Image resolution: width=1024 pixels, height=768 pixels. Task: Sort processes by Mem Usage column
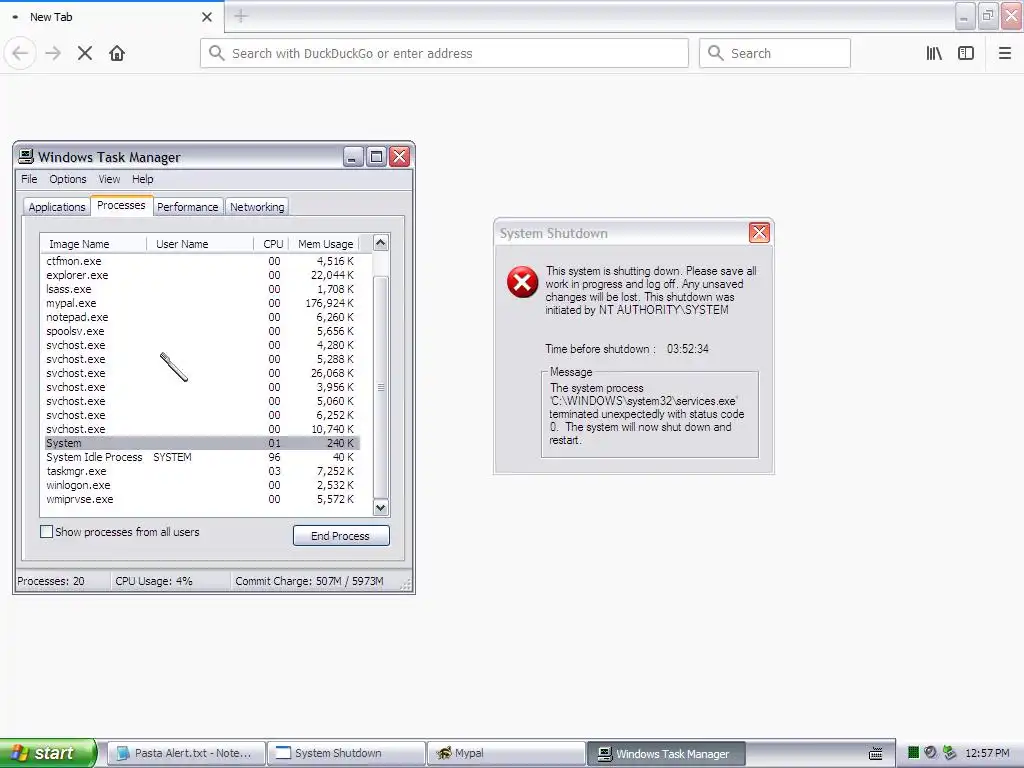click(x=324, y=244)
